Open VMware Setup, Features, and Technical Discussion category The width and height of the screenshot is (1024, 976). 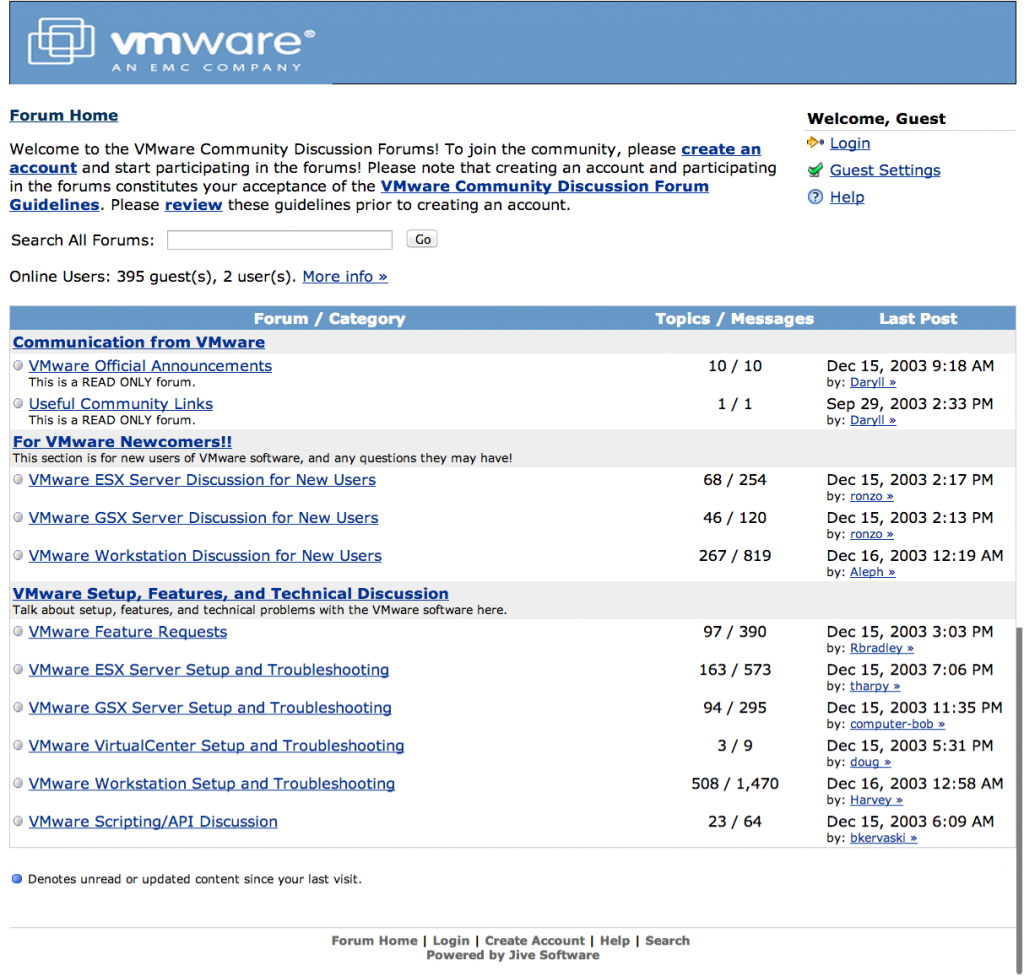pyautogui.click(x=231, y=593)
